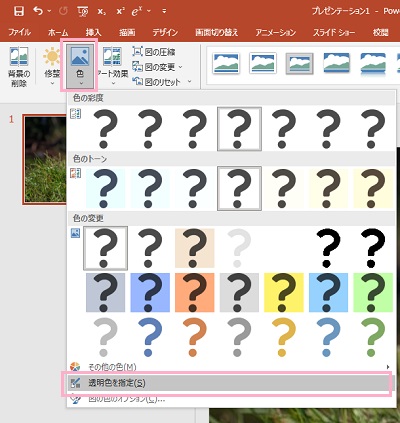Image resolution: width=400 pixels, height=423 pixels.
Task: Pick the selected tone preset under 色のトーン
Action: (239, 189)
